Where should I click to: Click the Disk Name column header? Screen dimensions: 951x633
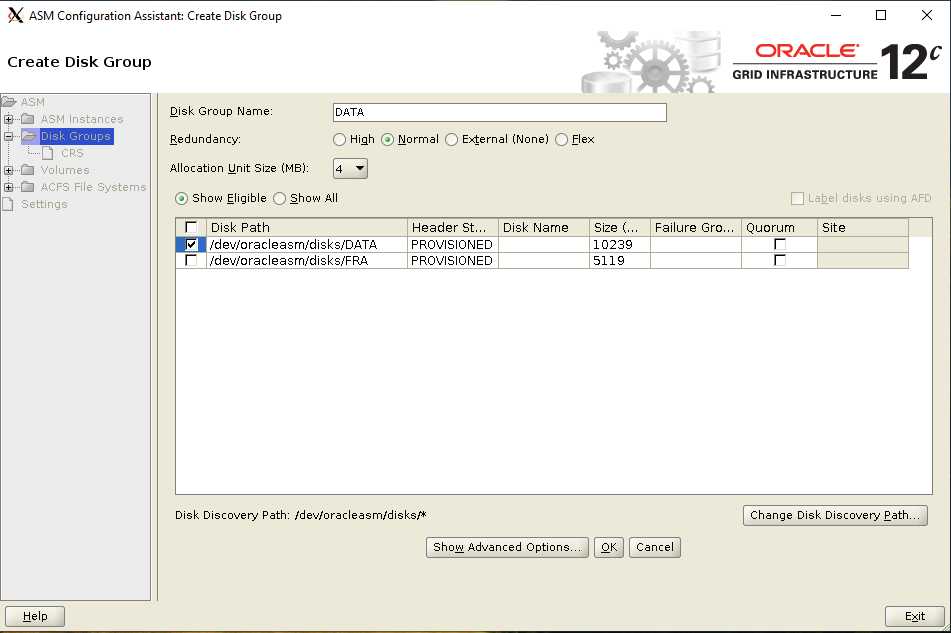[x=543, y=227]
